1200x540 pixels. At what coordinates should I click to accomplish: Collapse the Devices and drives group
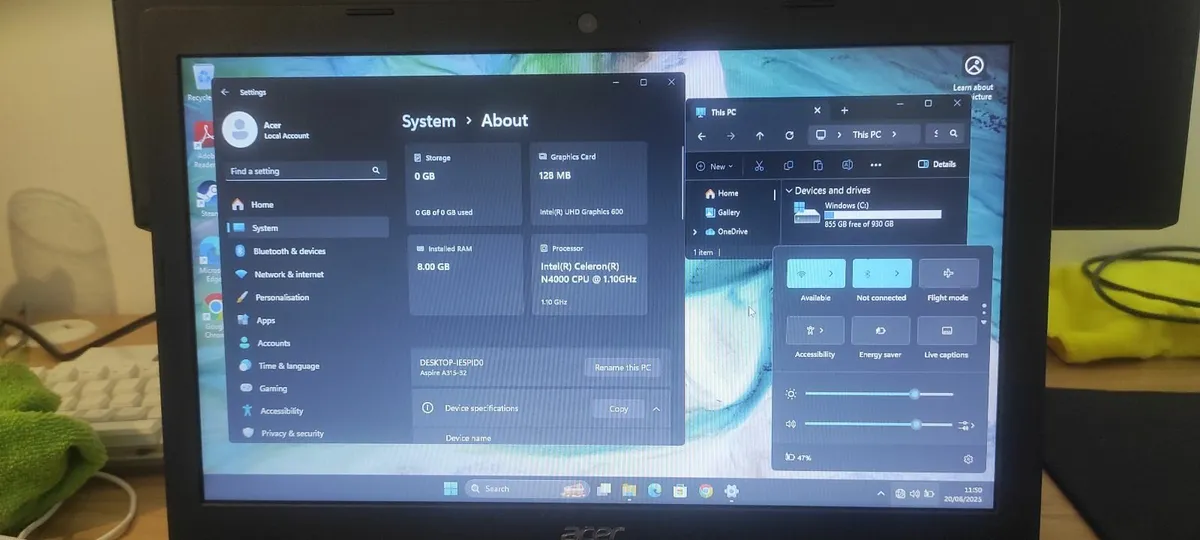(x=789, y=190)
